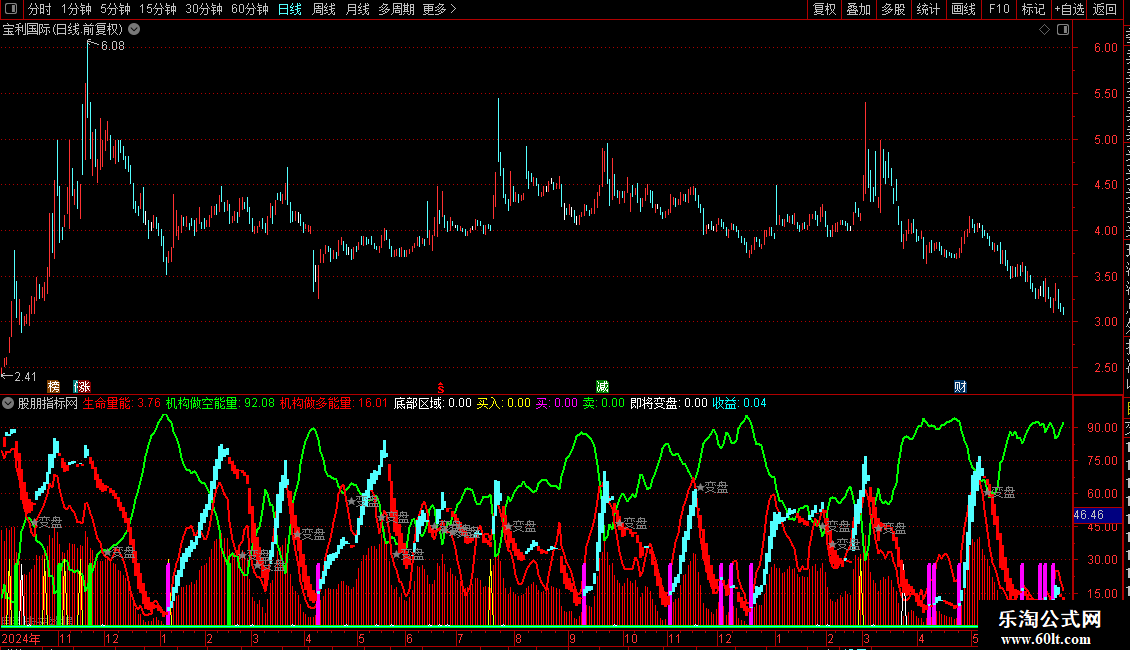Click the 宝利国际(日线,前复权) chart title

pos(63,30)
